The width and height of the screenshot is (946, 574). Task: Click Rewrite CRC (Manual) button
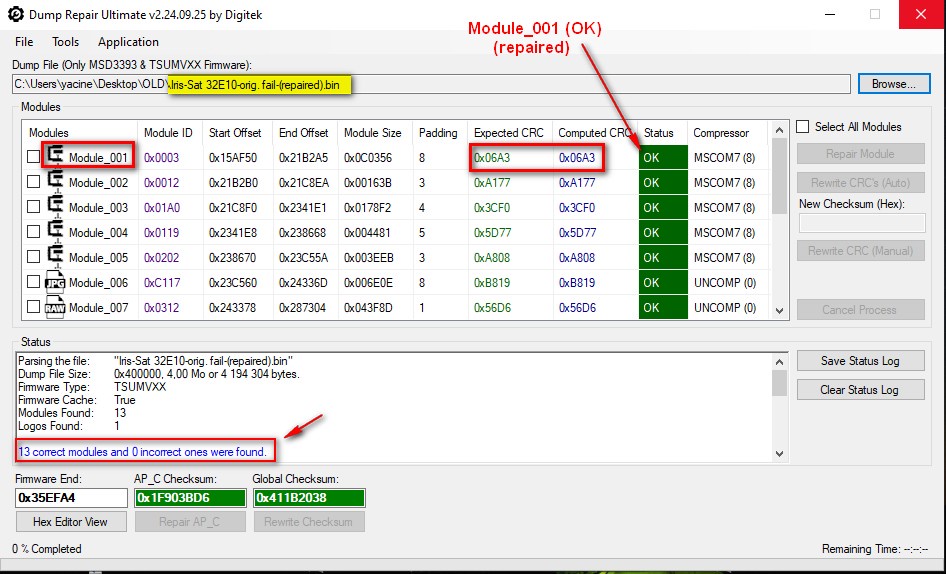[860, 250]
